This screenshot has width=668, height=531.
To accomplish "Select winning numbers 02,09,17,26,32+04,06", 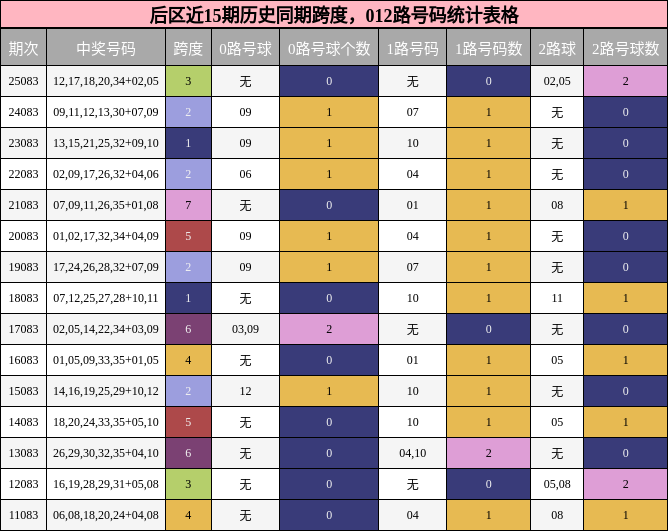I will [106, 174].
